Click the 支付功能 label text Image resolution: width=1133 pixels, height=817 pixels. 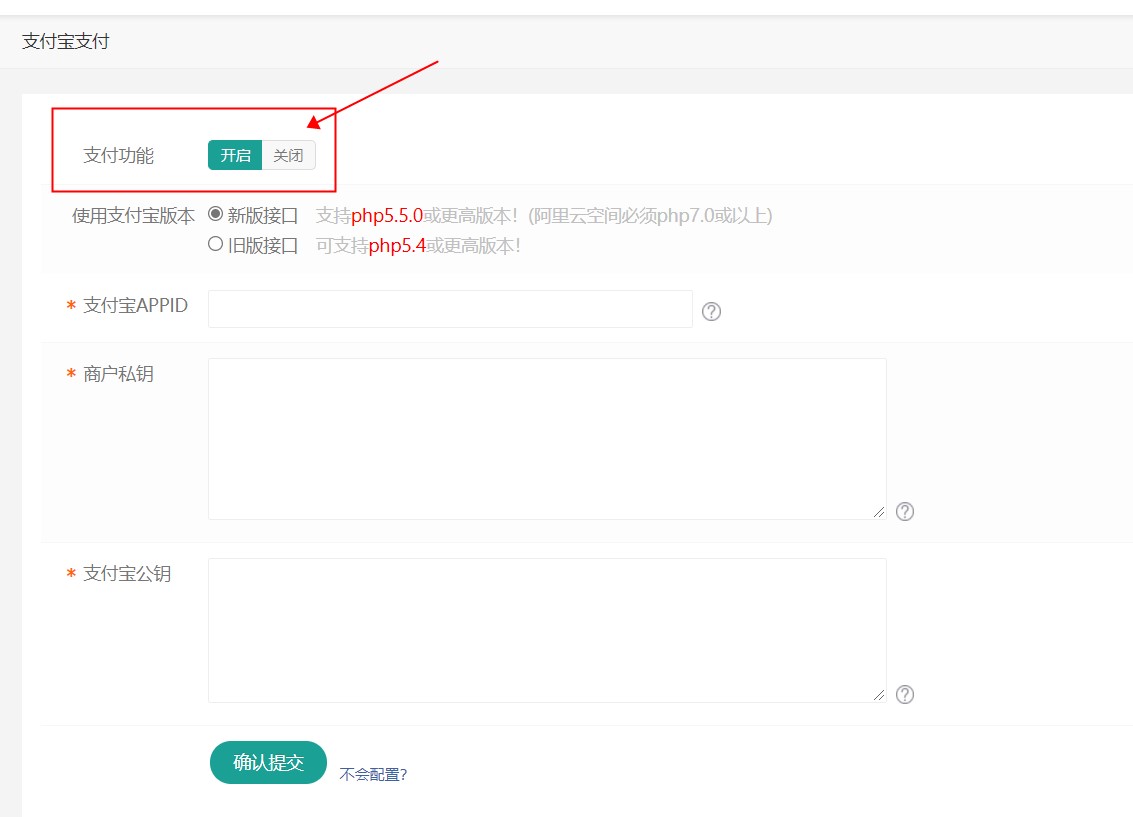coord(119,155)
